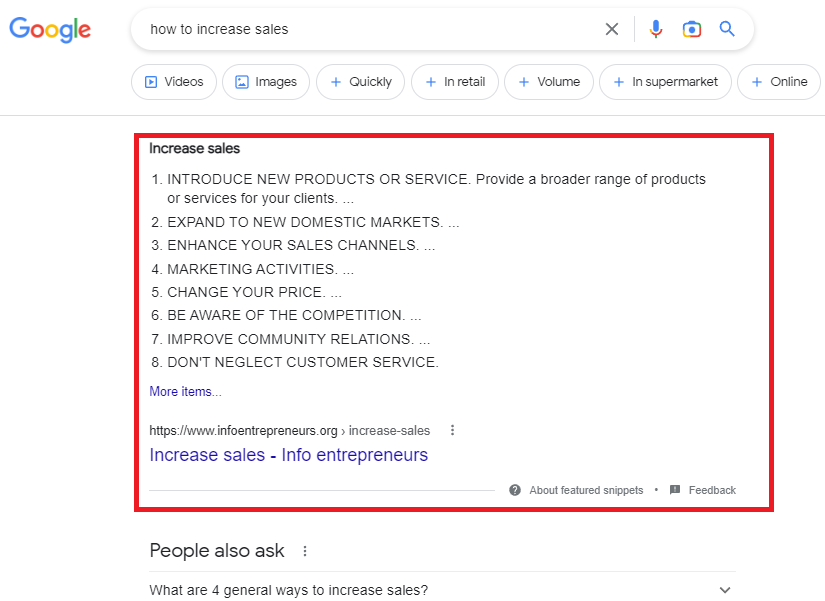The image size is (825, 601).
Task: Open 'Increase sales - Info entrepreneurs' result
Action: [x=288, y=455]
